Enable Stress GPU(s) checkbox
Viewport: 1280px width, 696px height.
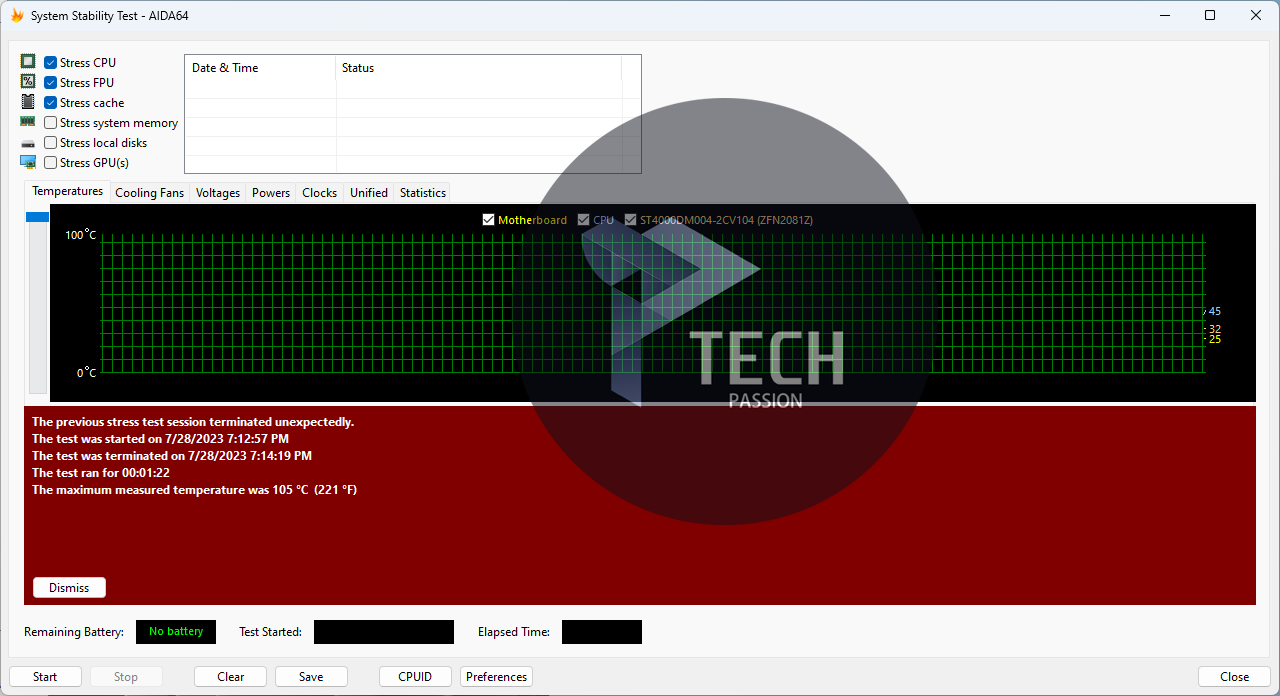[x=50, y=163]
